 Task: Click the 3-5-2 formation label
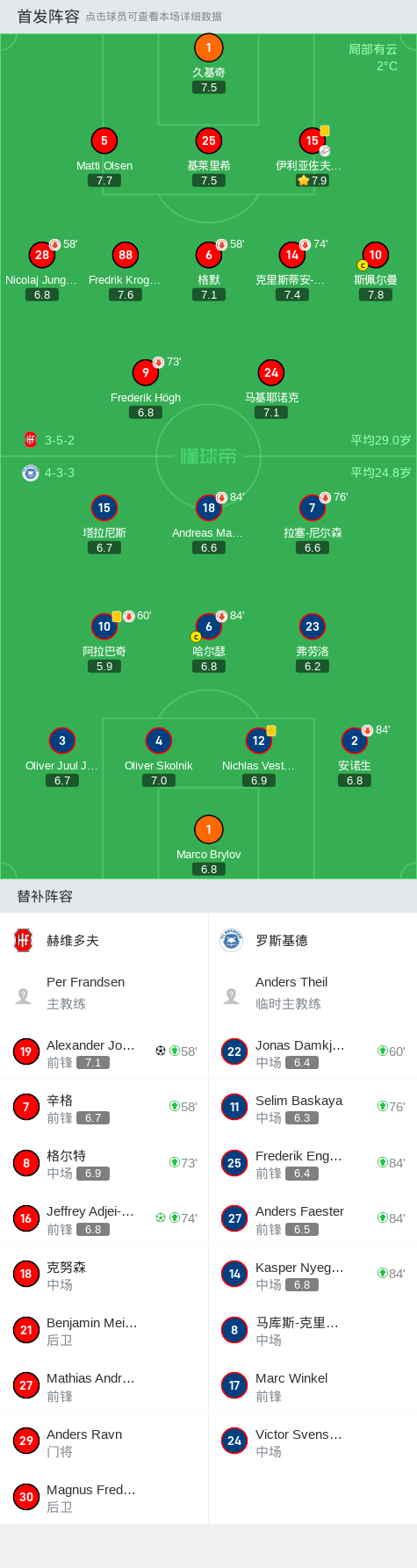click(60, 440)
